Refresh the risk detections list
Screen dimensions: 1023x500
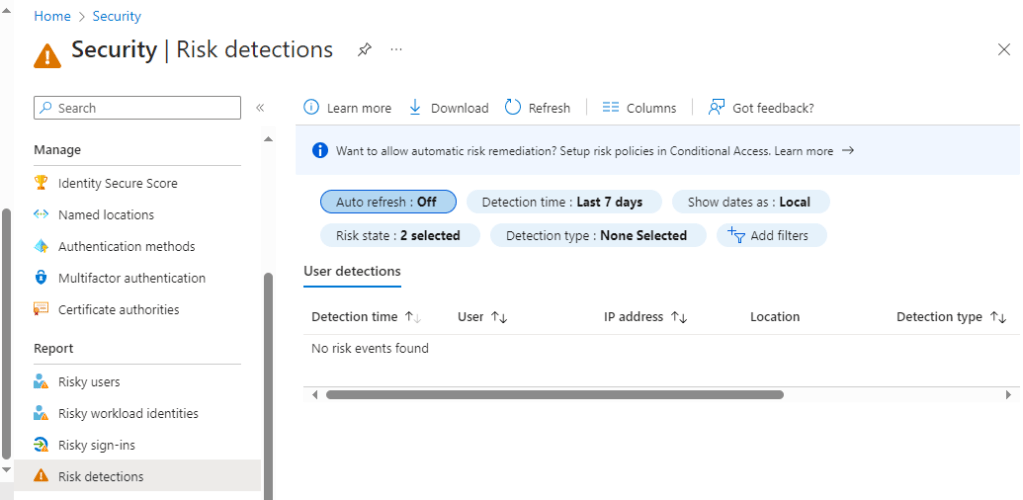(537, 108)
